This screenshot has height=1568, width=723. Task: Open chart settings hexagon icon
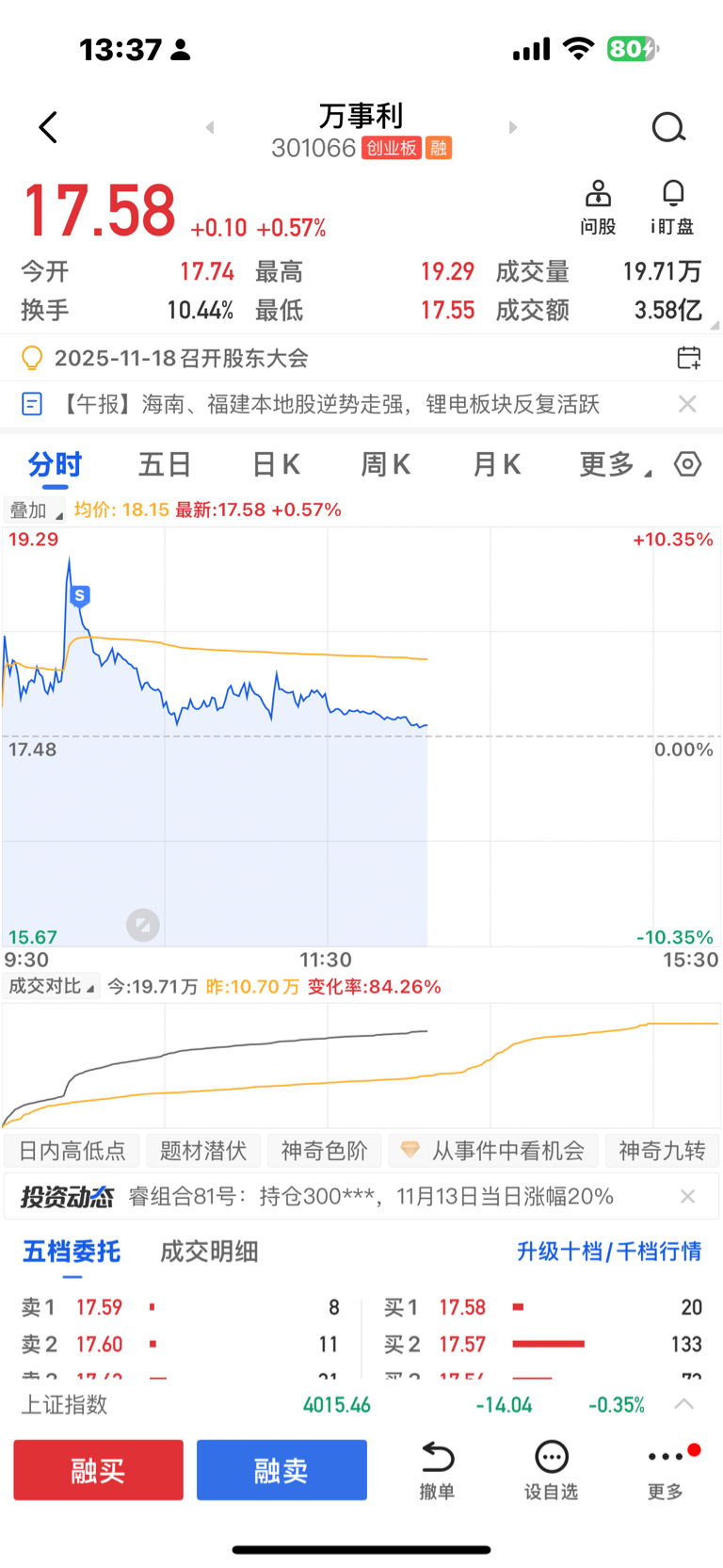click(688, 464)
